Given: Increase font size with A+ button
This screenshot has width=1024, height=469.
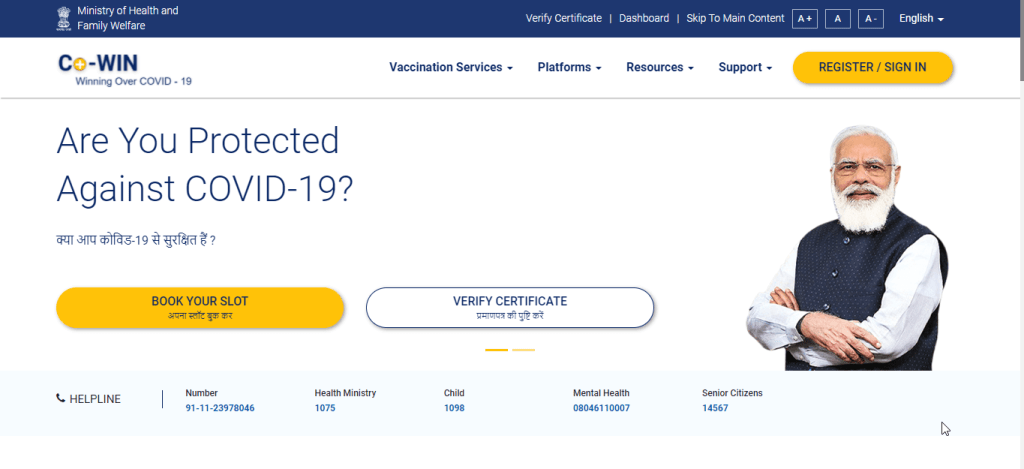Looking at the screenshot, I should coord(805,19).
